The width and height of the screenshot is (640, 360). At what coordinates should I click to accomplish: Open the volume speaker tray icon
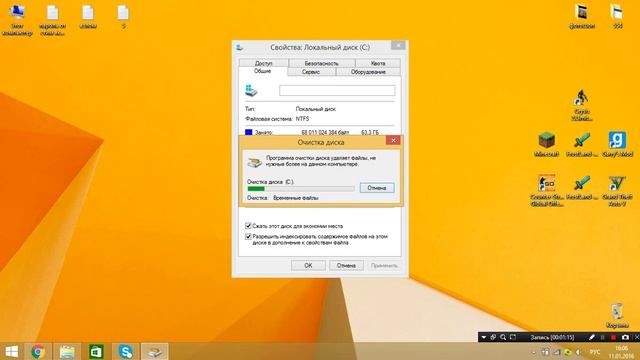[578, 352]
